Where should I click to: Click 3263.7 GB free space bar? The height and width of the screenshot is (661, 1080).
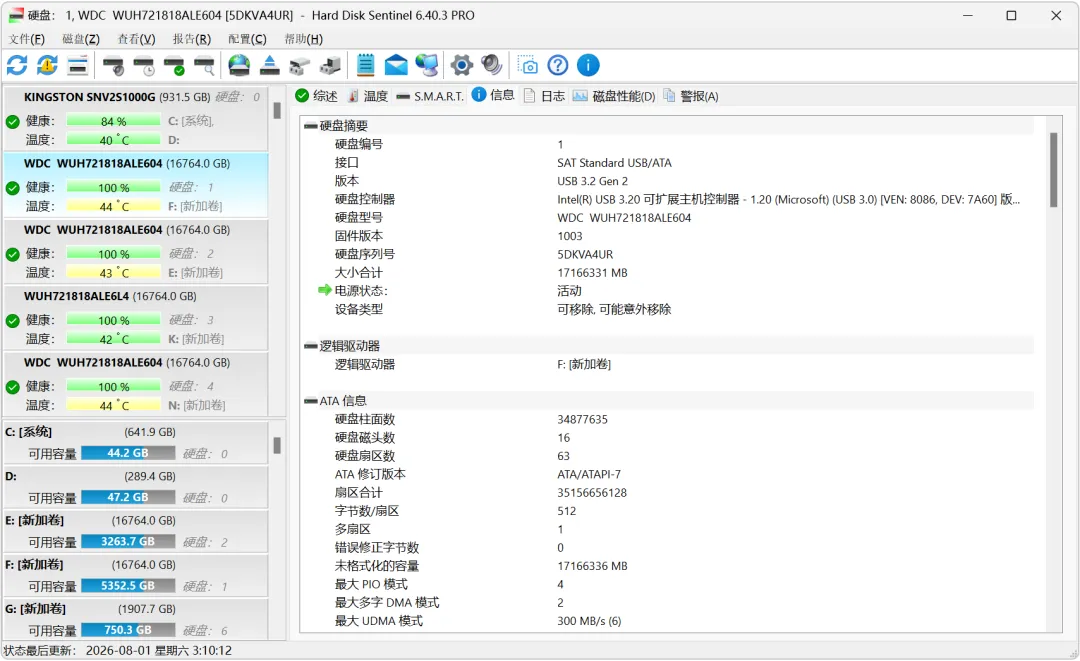pyautogui.click(x=128, y=541)
